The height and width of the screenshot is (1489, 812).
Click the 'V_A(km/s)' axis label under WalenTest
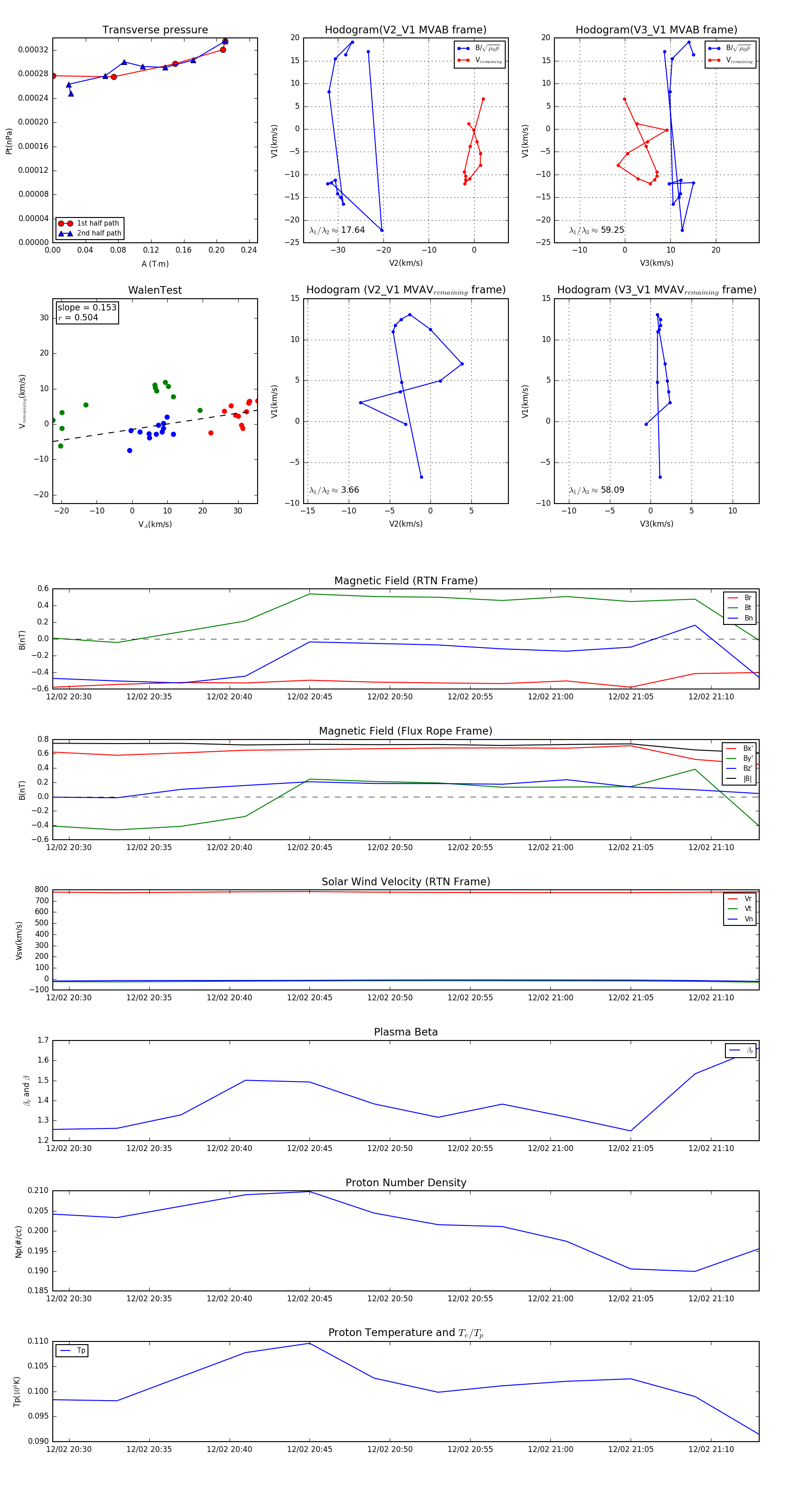pos(155,525)
